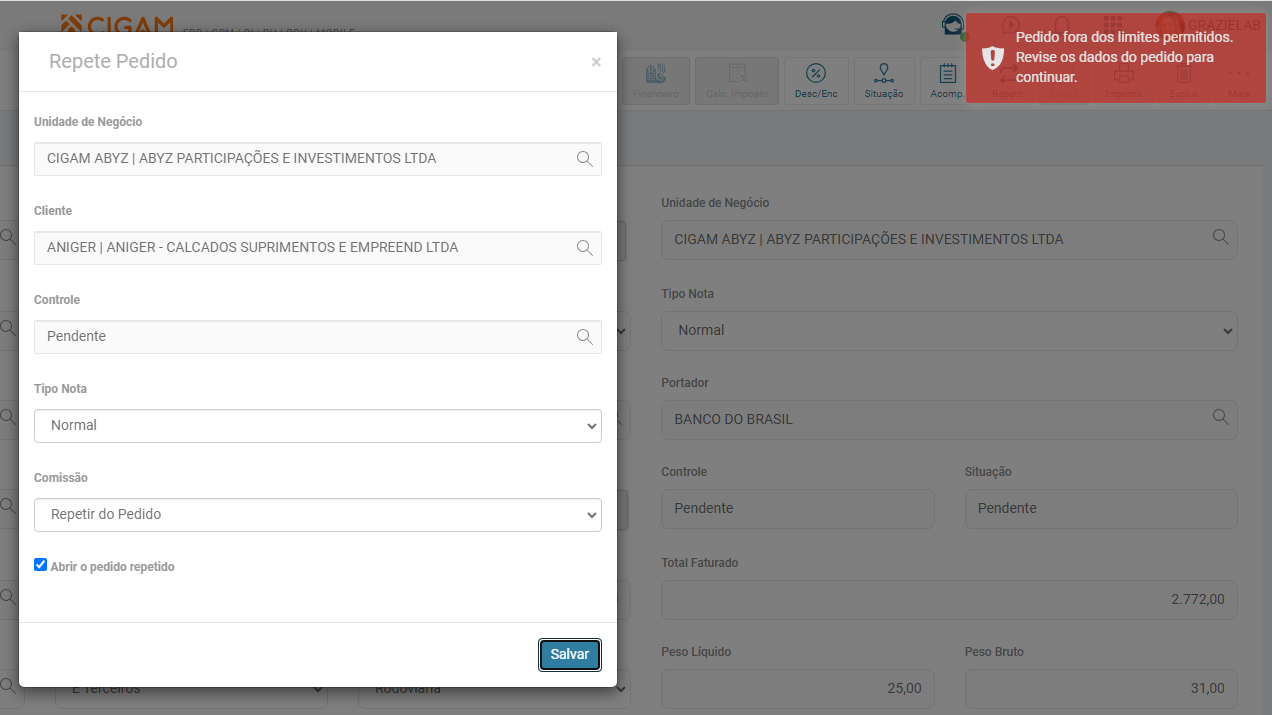
Task: Open the Calc. Imposto toolbar icon
Action: tap(737, 81)
